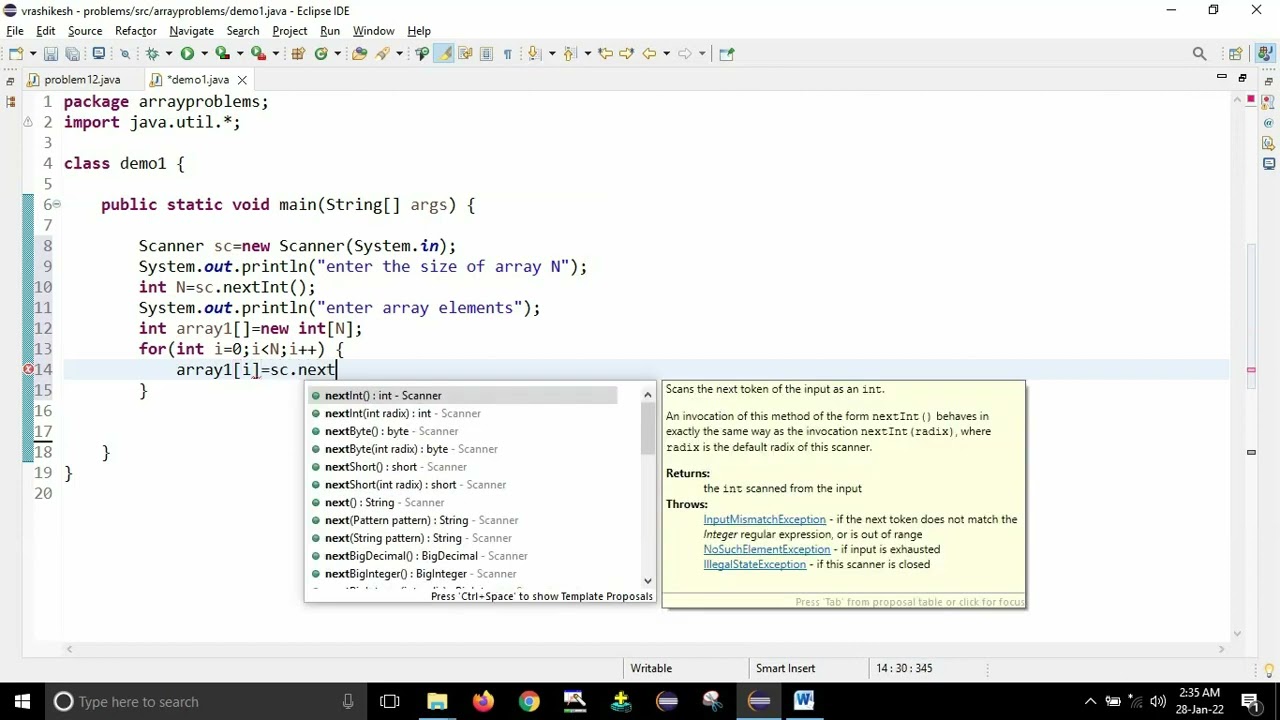Navigate Back using yellow left arrow
The width and height of the screenshot is (1280, 720).
(x=649, y=53)
